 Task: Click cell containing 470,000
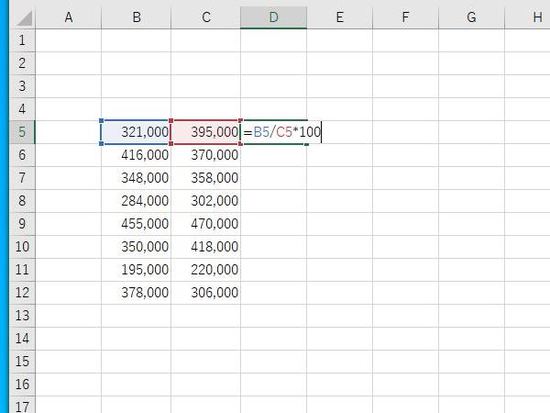tap(206, 224)
